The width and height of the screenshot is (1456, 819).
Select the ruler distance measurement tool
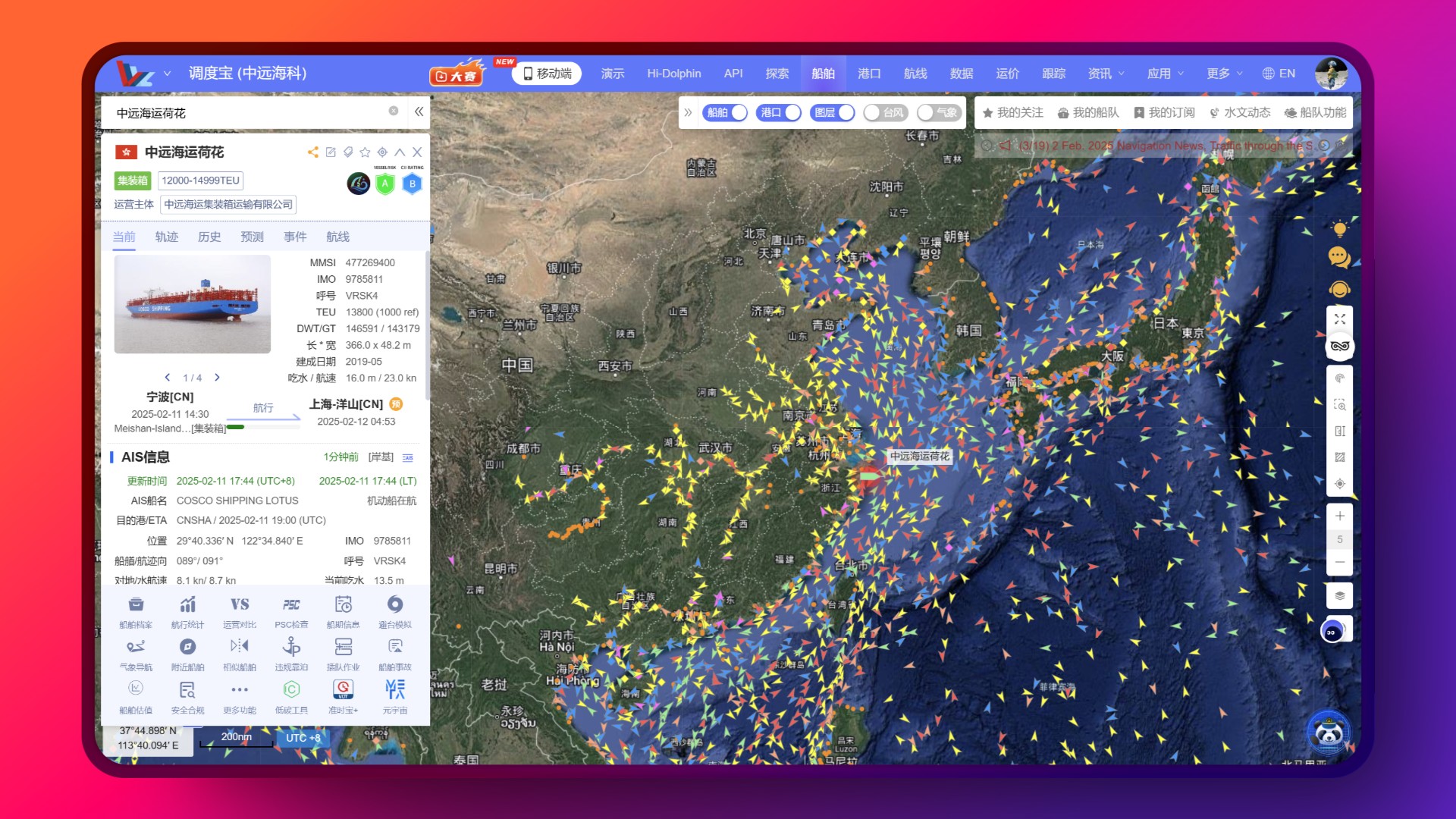pyautogui.click(x=1340, y=431)
